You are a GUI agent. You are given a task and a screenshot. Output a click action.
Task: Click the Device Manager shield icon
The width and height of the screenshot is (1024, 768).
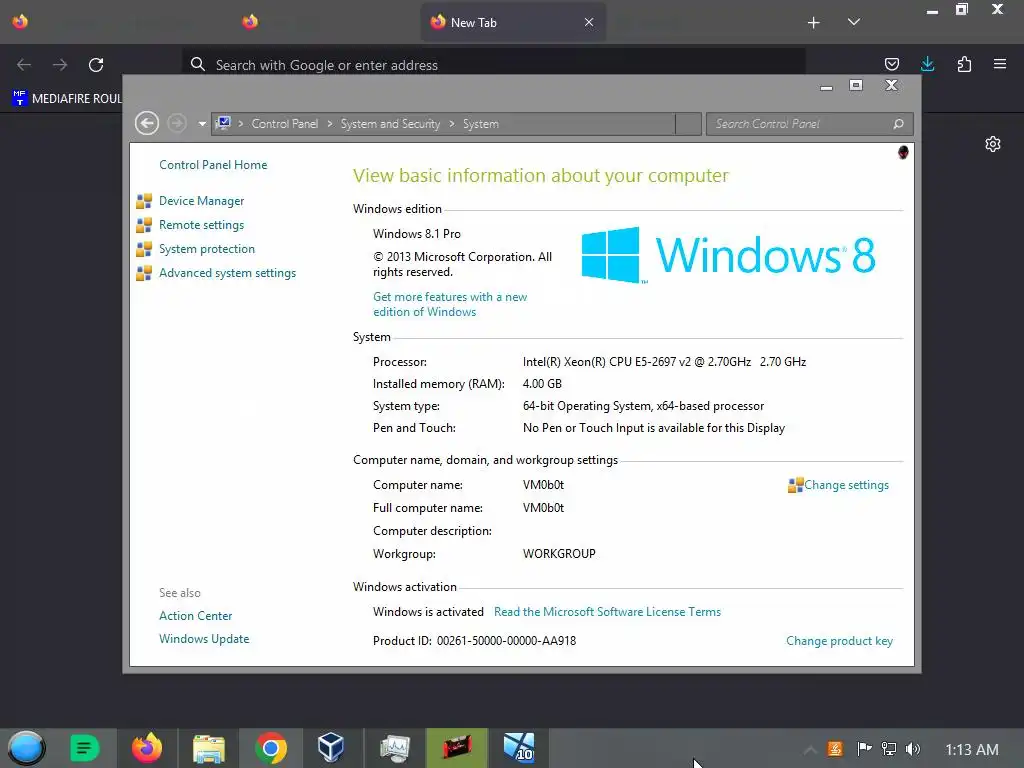pyautogui.click(x=144, y=200)
